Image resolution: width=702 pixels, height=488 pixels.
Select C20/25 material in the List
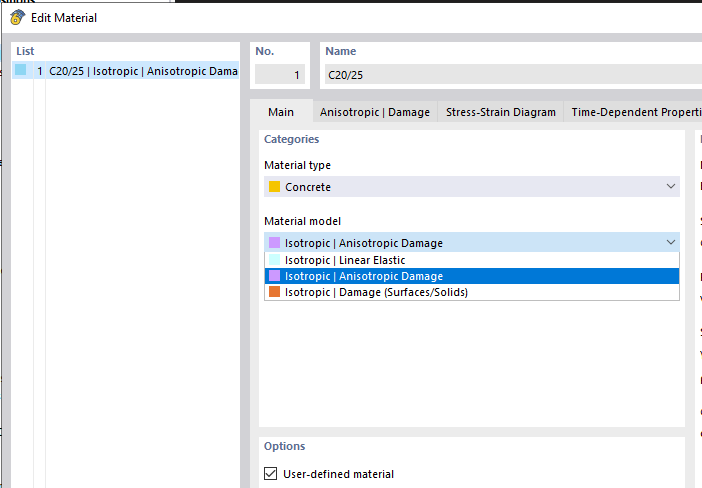(140, 71)
